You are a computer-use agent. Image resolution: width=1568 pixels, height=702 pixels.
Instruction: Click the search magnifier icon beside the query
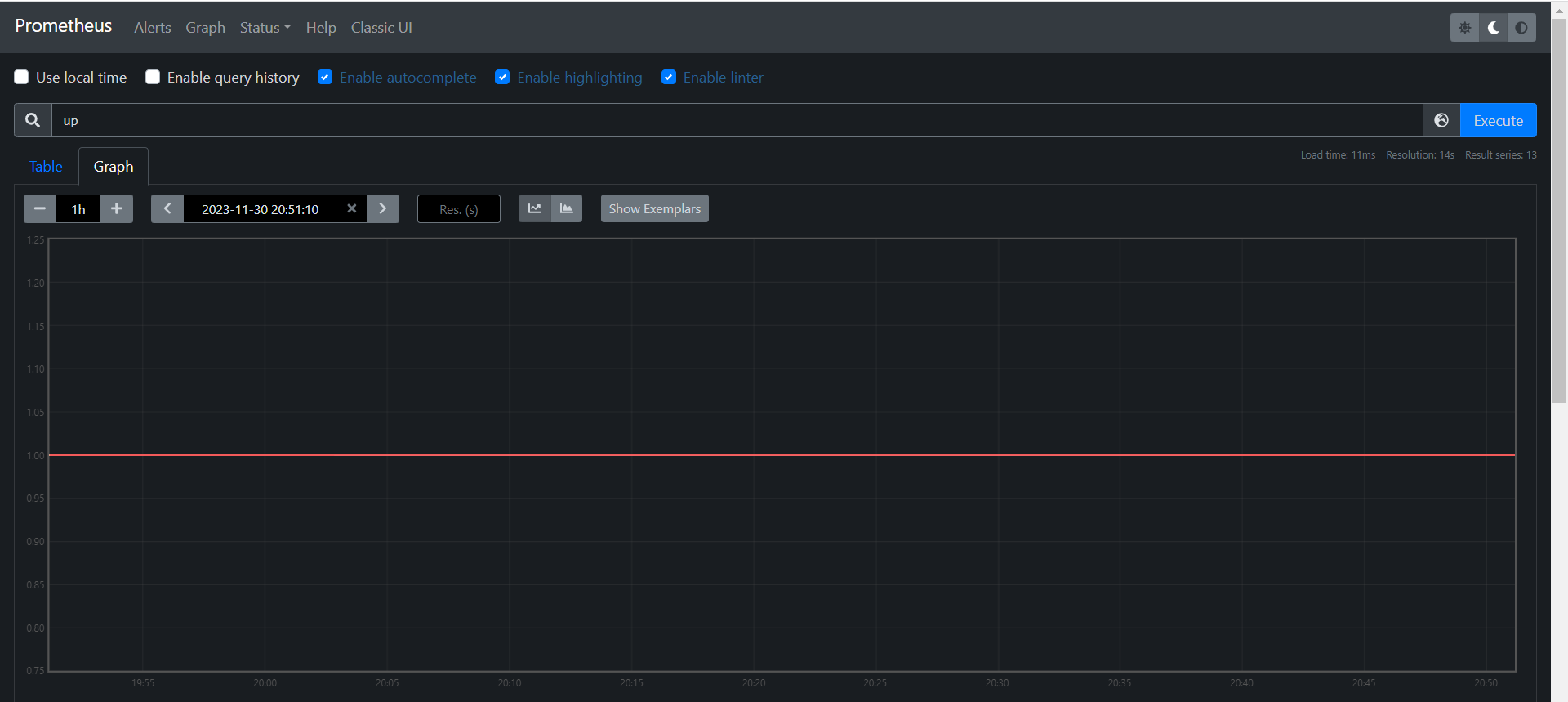pos(33,120)
